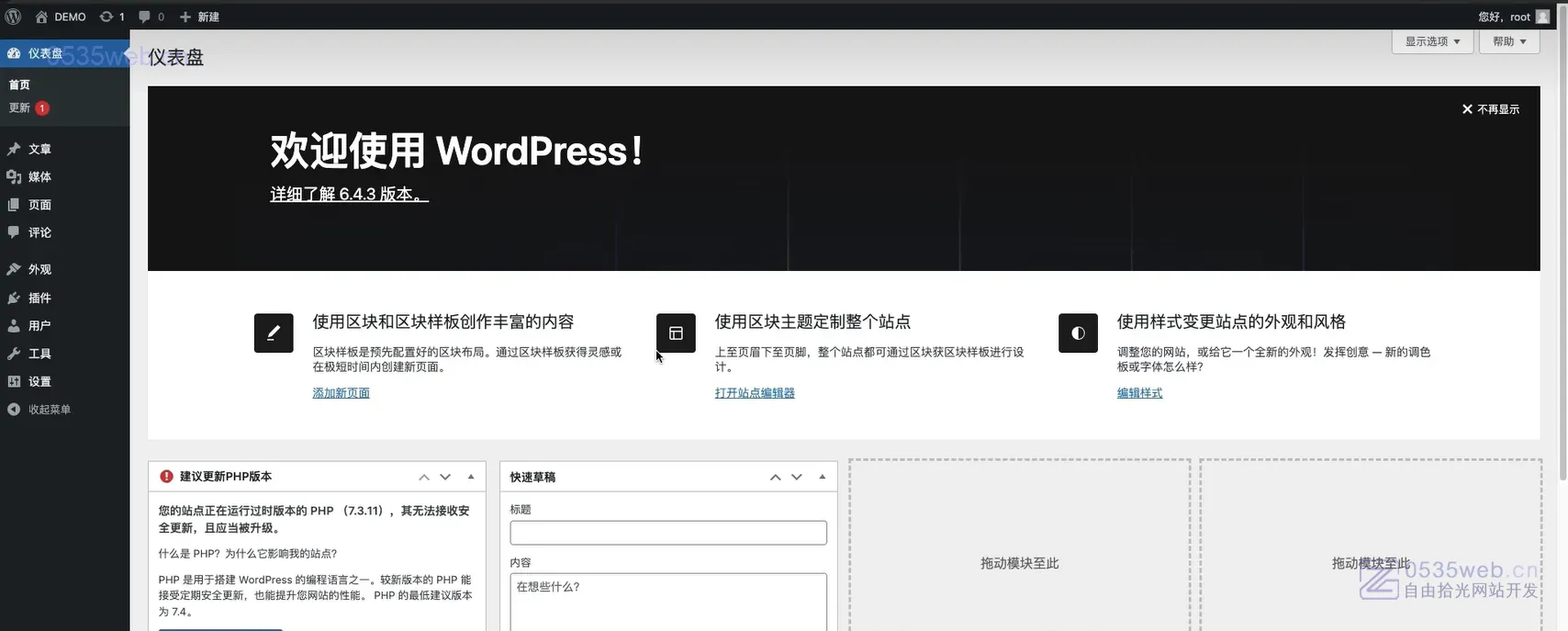Toggle the 建议更新PHP版本 panel closed

point(471,477)
